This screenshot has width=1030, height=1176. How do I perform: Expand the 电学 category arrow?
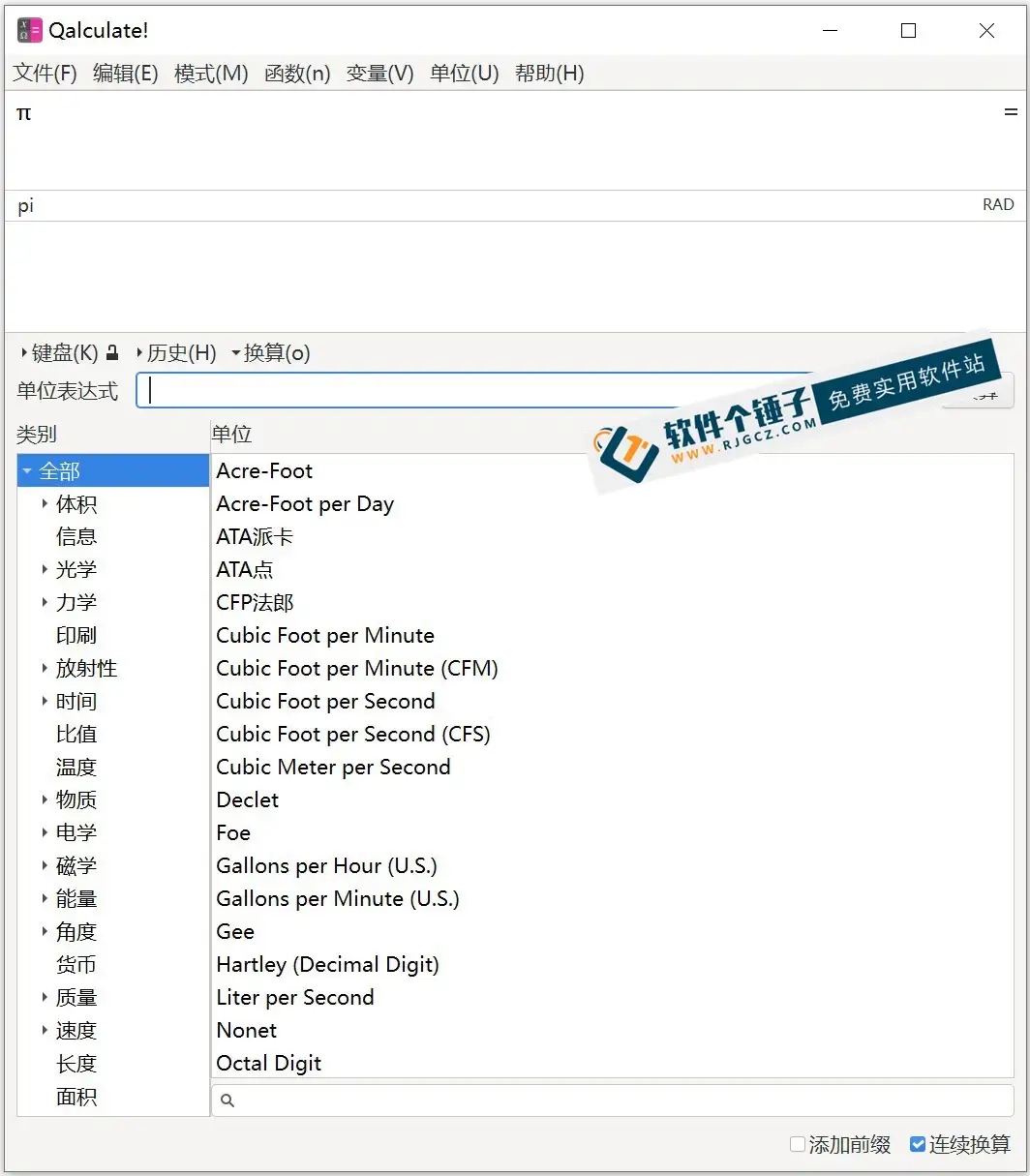click(45, 832)
